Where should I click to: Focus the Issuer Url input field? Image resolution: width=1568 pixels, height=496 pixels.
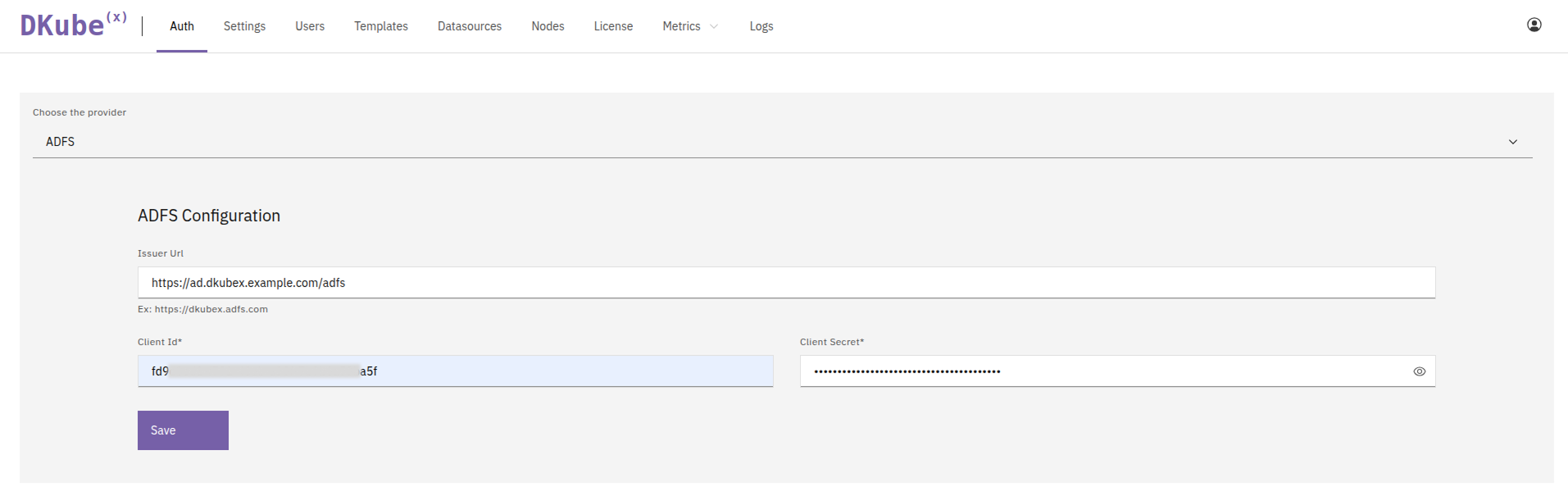[x=785, y=283]
